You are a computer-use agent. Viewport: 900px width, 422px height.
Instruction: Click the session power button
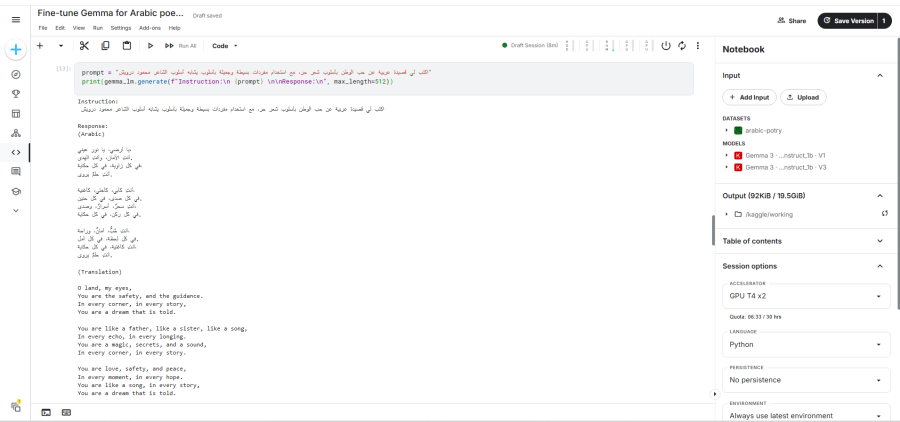point(666,46)
